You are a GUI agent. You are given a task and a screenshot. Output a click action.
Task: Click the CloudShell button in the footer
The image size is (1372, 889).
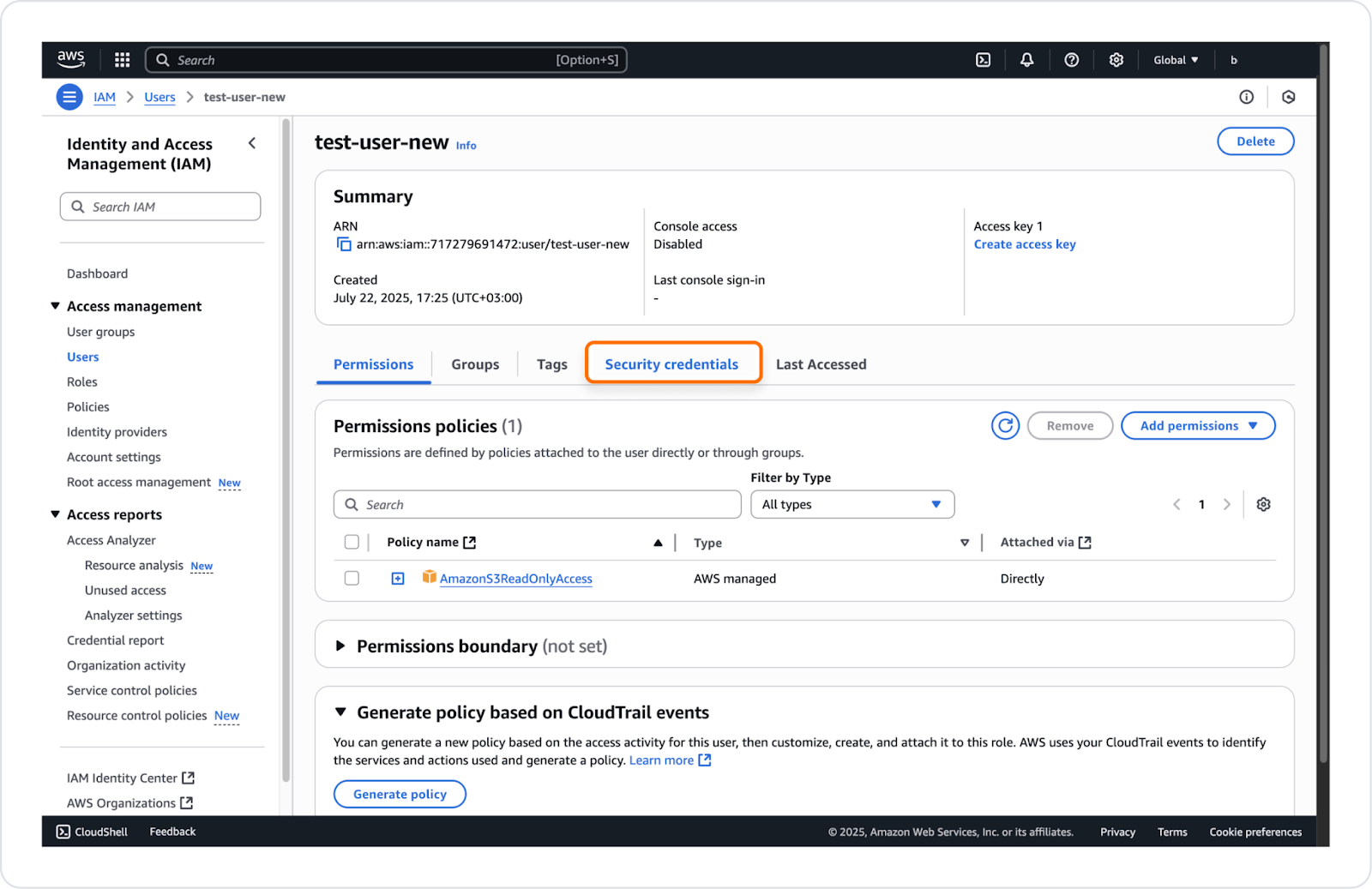click(92, 832)
